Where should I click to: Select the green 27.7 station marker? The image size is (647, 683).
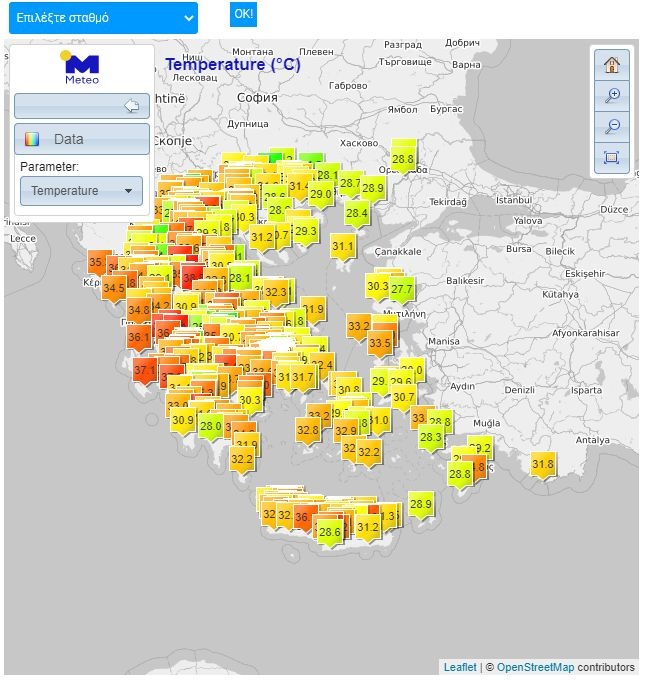tap(401, 290)
